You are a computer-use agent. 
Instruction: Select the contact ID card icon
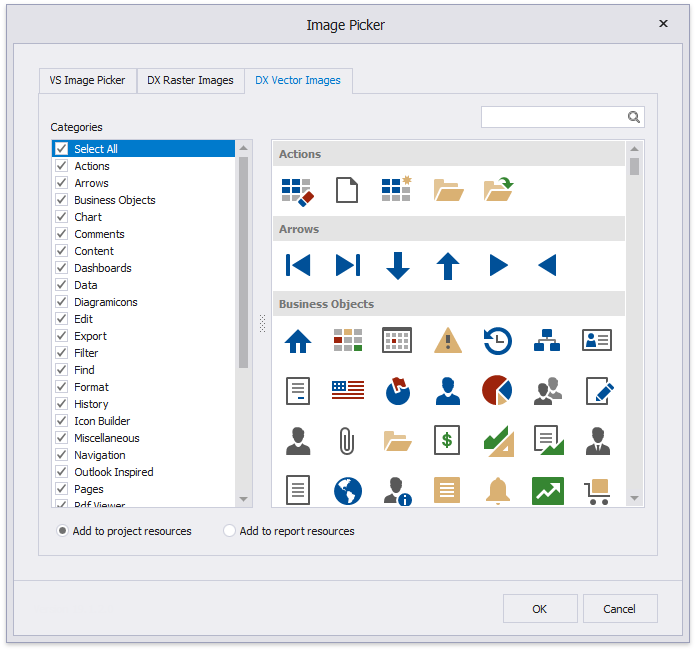coord(597,340)
